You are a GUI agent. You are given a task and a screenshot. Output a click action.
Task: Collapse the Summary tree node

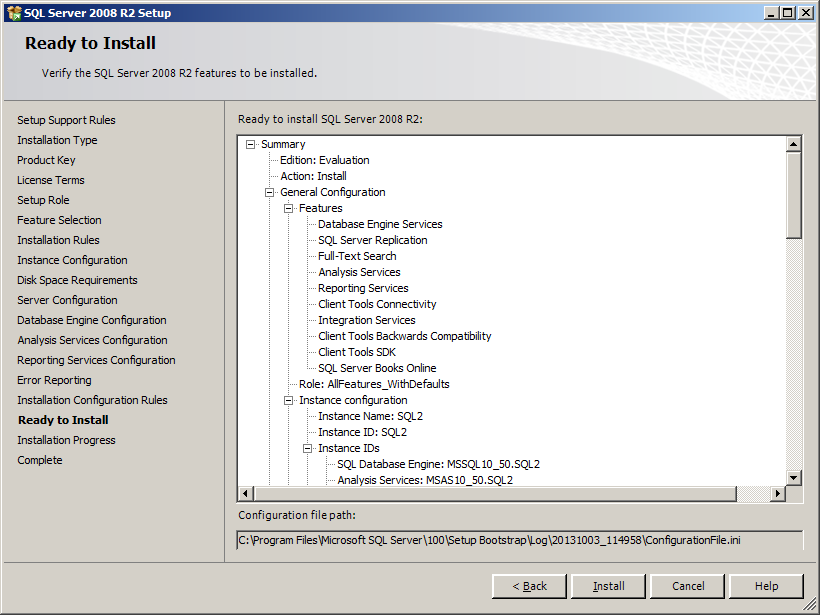point(250,144)
